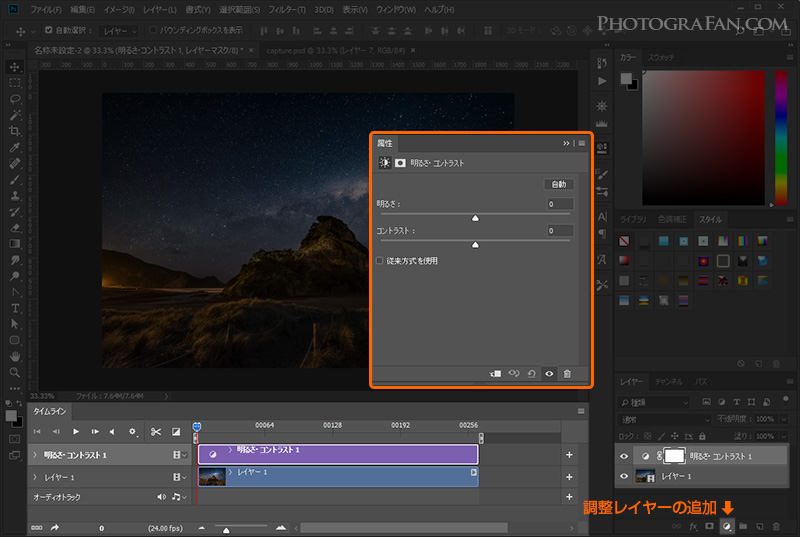The width and height of the screenshot is (800, 537).
Task: Click the hue spectrum bar in Color panel
Action: tap(781, 138)
